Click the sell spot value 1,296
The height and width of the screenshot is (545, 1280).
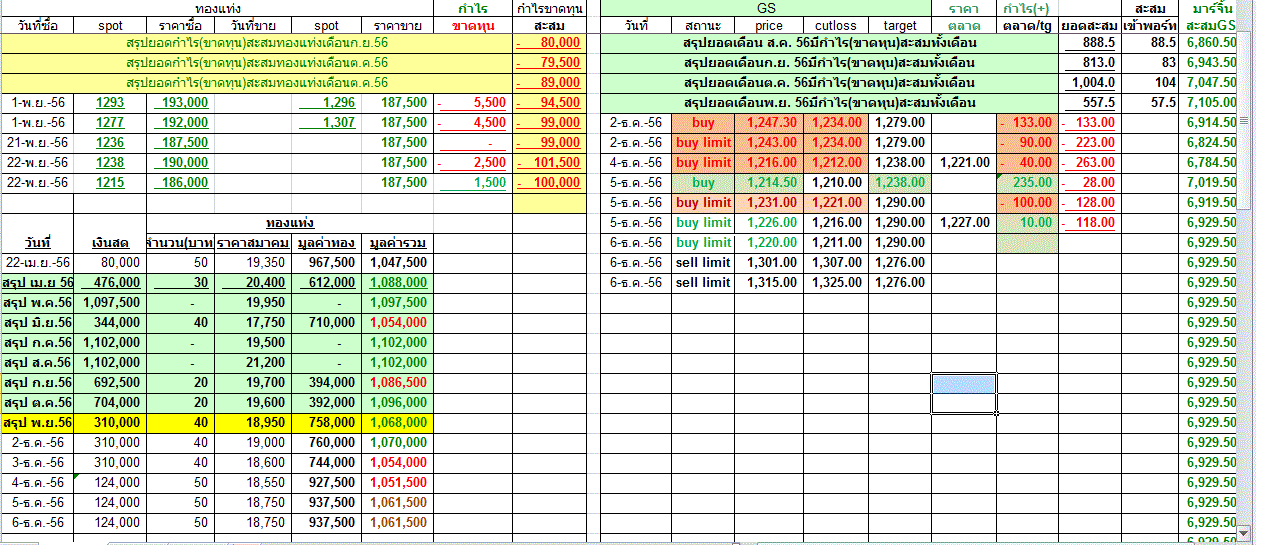328,103
